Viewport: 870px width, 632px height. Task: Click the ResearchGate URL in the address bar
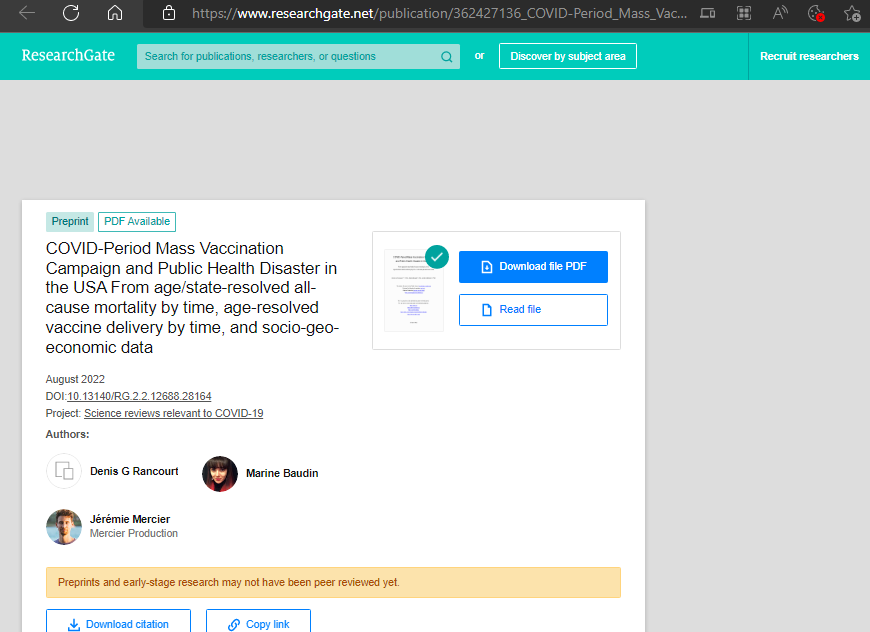[439, 13]
